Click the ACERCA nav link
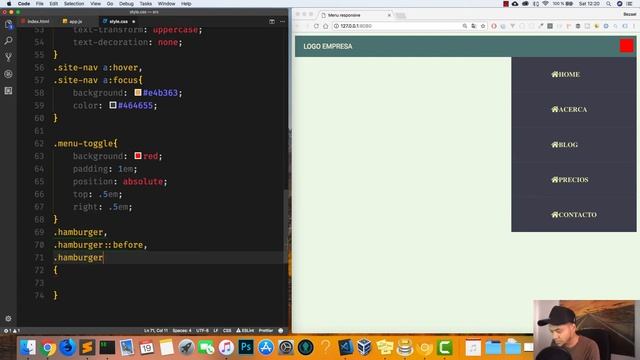640x360 pixels. pos(569,109)
